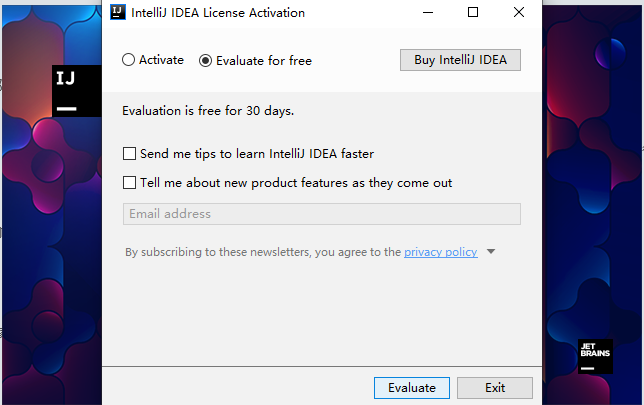Click the By subscribing to these newsletters text

click(263, 252)
